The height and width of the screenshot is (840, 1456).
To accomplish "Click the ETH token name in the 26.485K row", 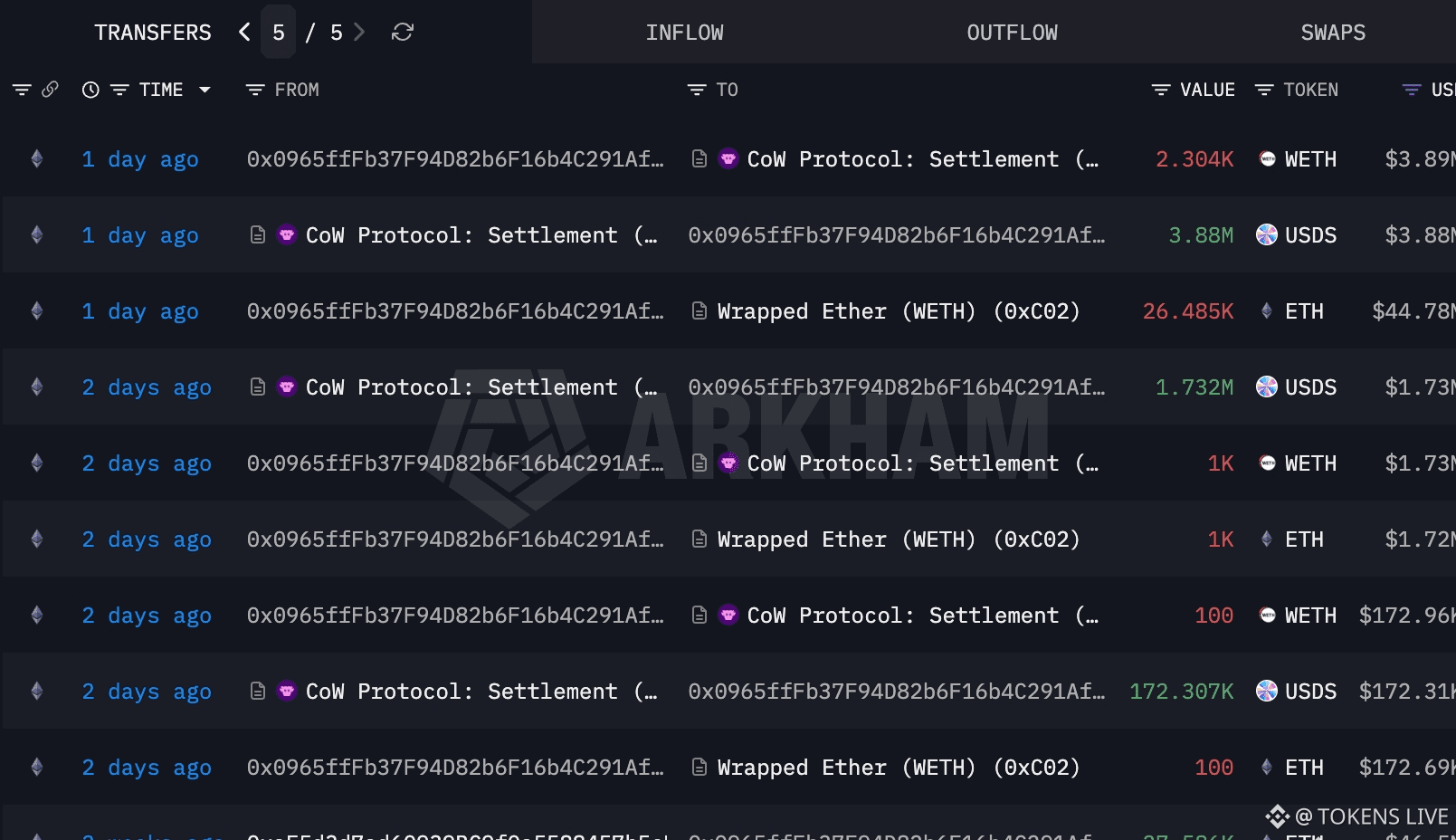I will tap(1304, 311).
